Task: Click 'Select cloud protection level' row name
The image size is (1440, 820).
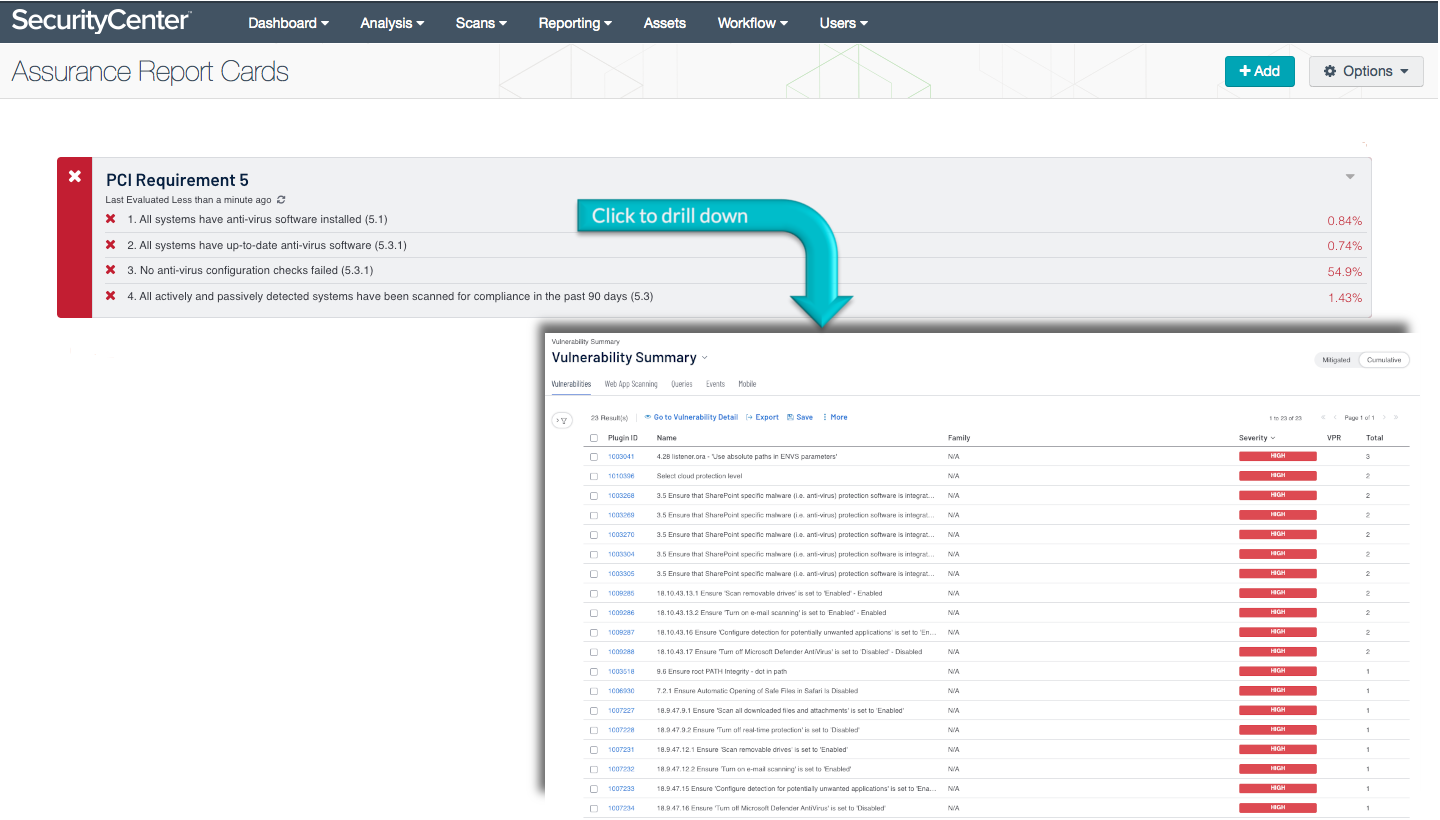Action: click(699, 476)
